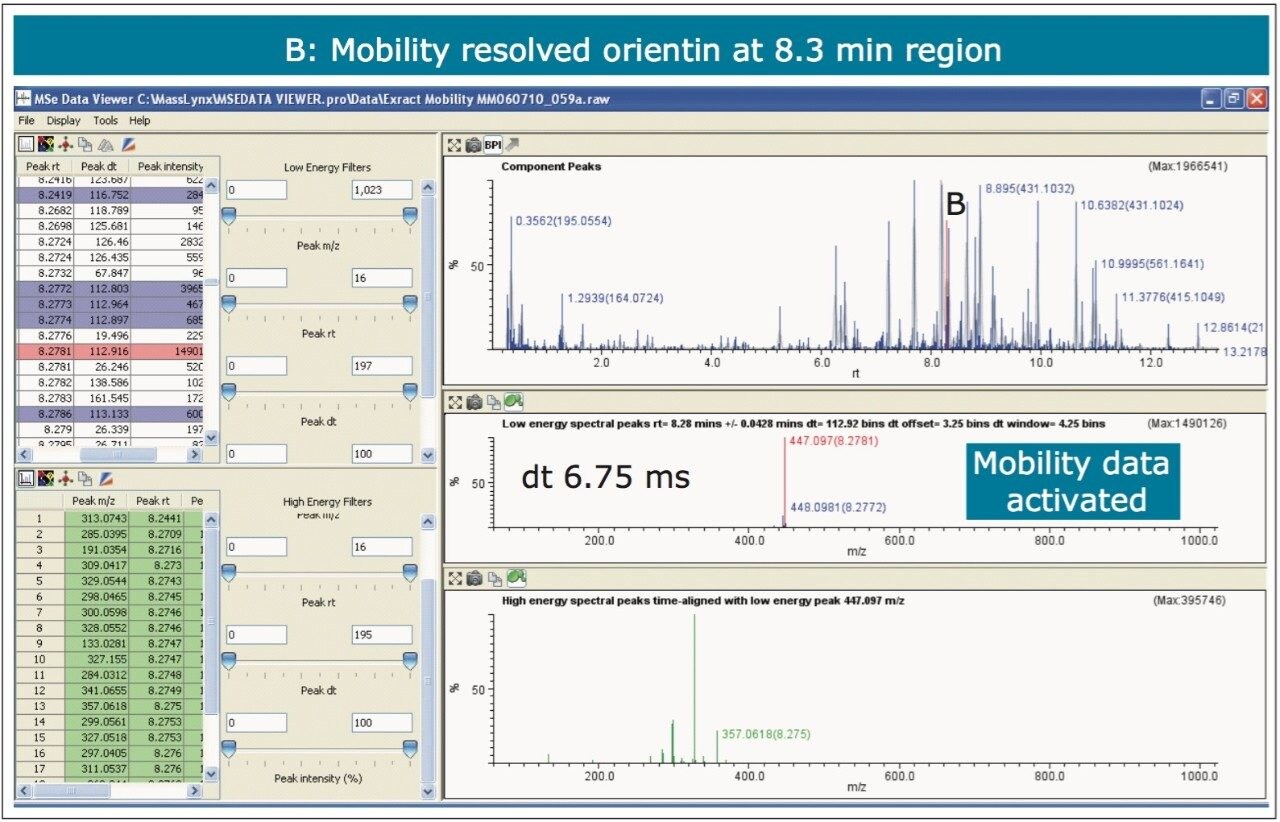The height and width of the screenshot is (822, 1280).
Task: Click the chart icon above the high energy table
Action: pyautogui.click(x=27, y=479)
